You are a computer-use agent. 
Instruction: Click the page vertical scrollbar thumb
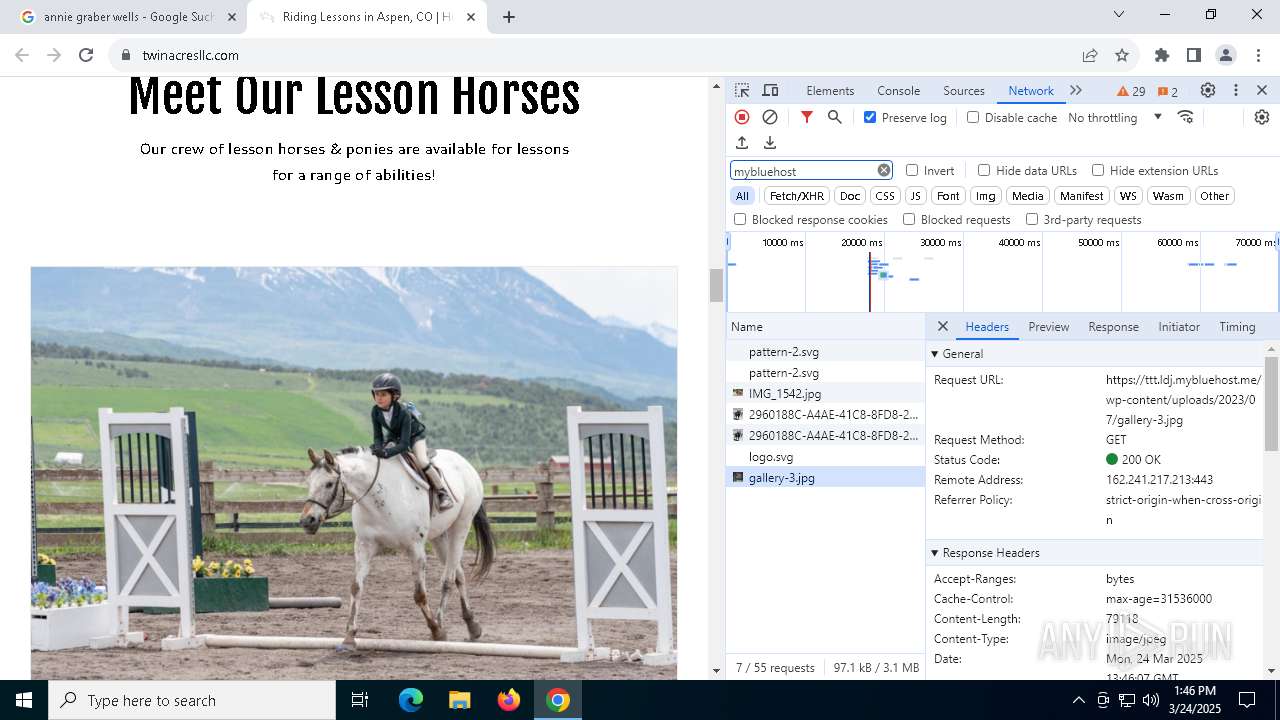716,285
